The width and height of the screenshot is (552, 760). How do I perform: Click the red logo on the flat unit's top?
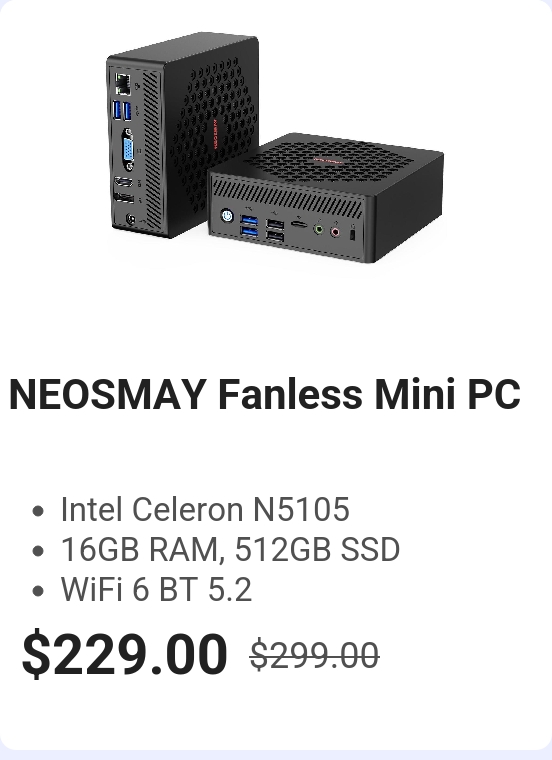coord(329,160)
